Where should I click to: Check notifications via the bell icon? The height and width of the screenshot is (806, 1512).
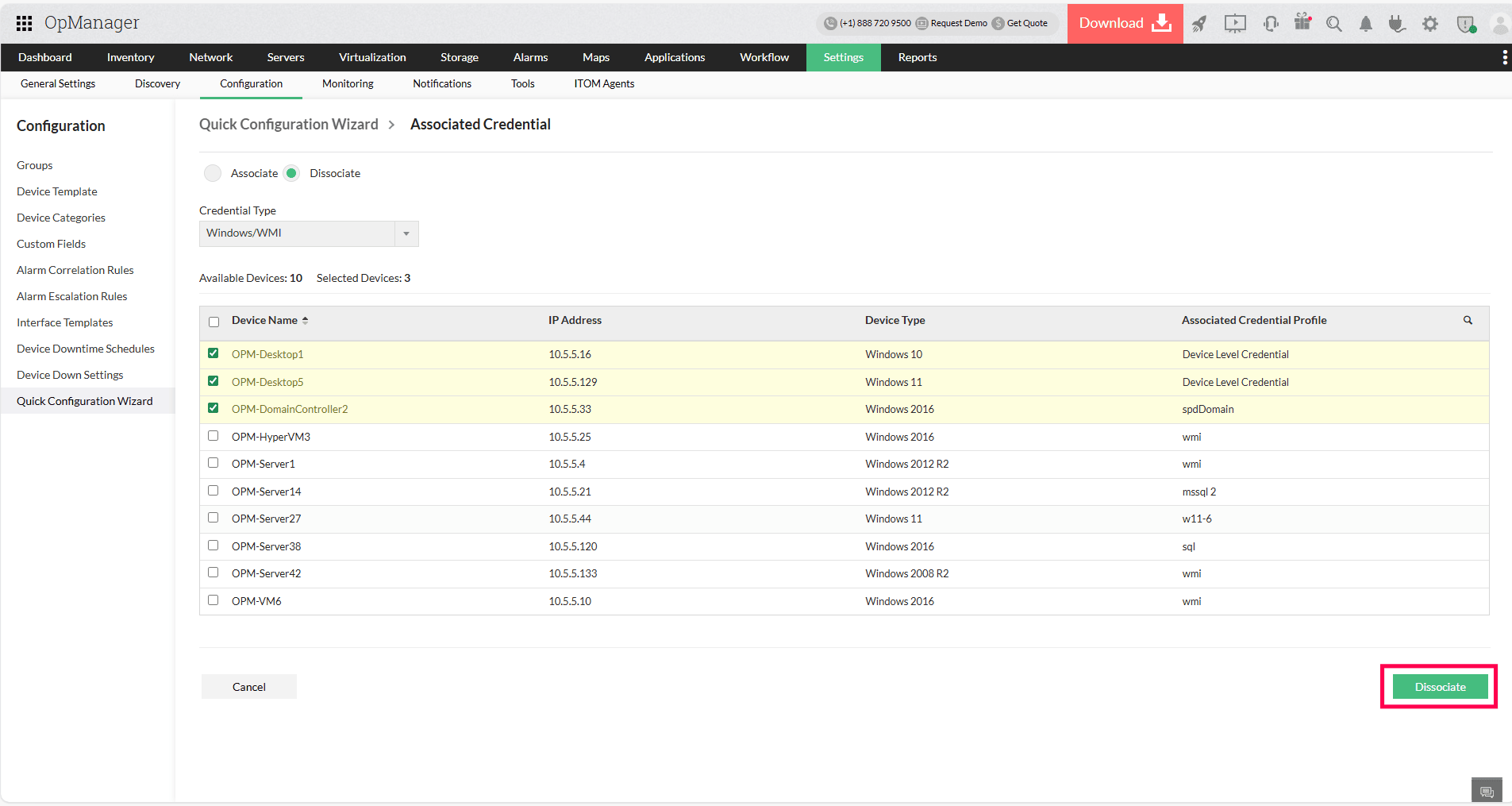point(1365,24)
